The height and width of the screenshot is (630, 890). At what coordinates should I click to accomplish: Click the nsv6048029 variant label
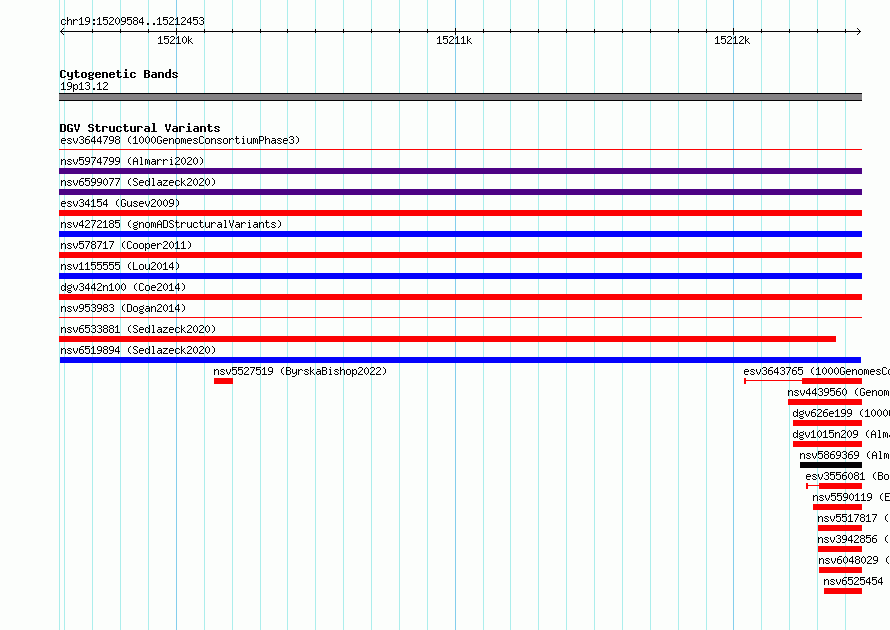854,560
